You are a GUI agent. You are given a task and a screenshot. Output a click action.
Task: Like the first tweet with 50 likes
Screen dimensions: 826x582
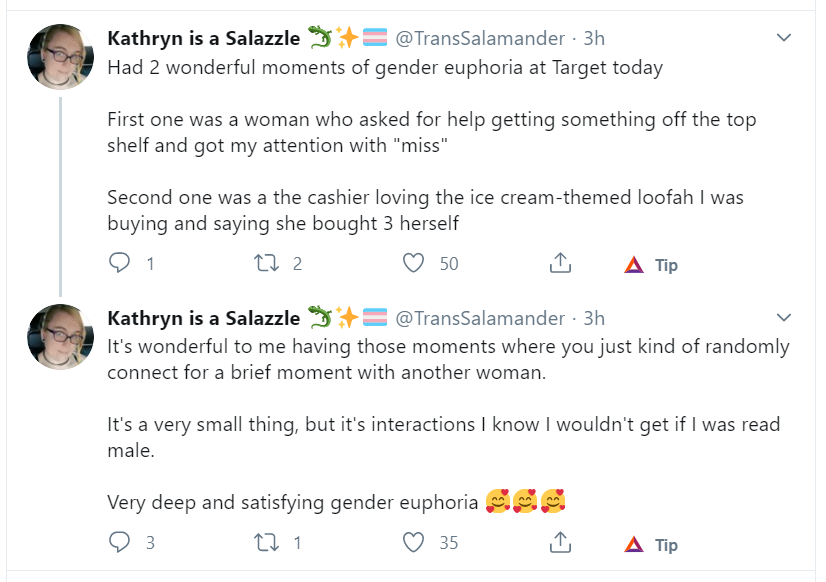tap(414, 262)
